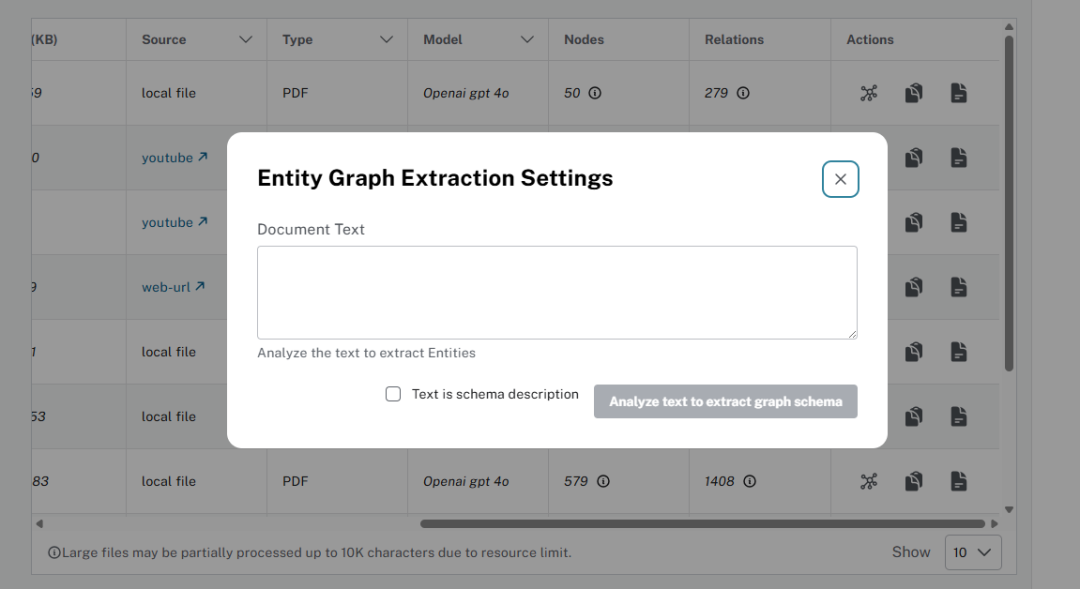
Task: Enable the "Text is schema description" checkbox
Action: click(393, 394)
